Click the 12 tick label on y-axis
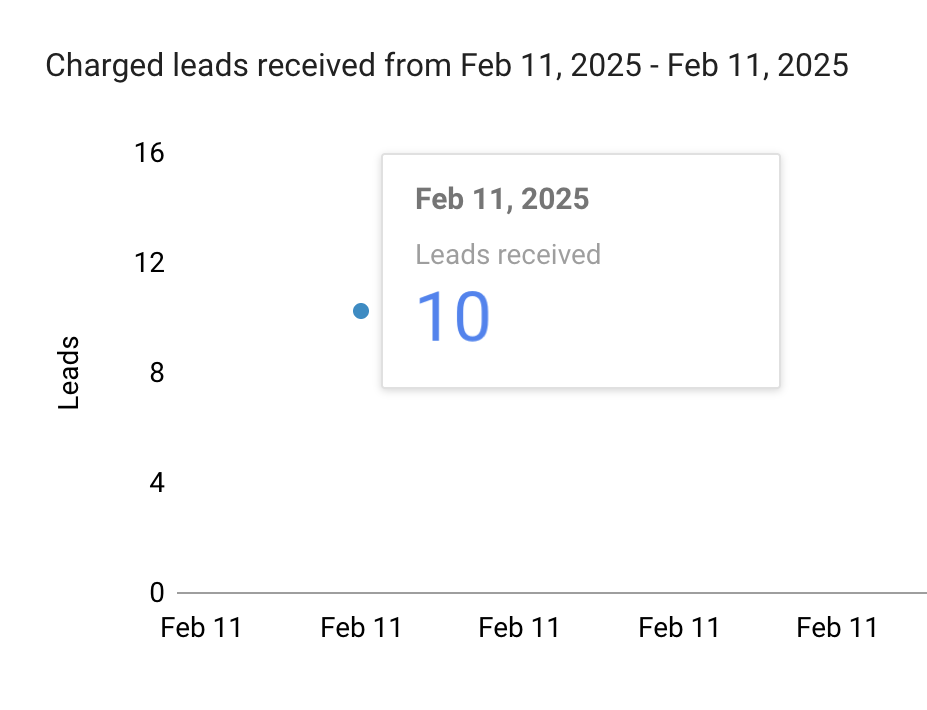 [x=149, y=263]
